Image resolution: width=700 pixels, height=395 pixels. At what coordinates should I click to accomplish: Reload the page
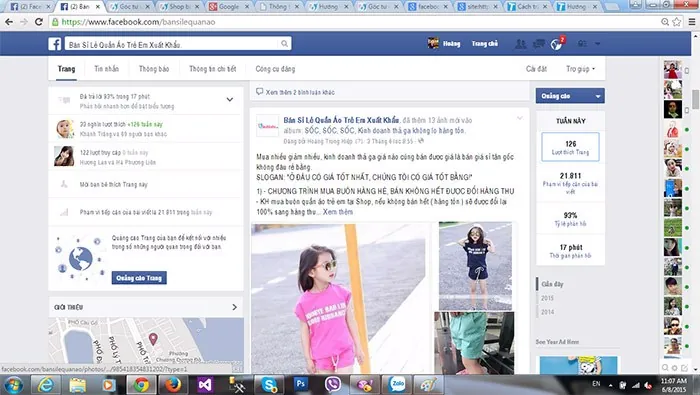(x=39, y=22)
